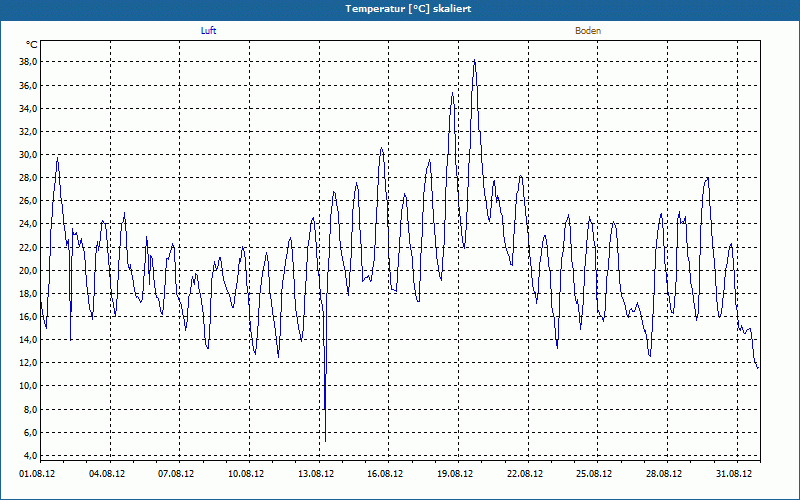
Task: Select the 24,0 axis value
Action: 29,223
